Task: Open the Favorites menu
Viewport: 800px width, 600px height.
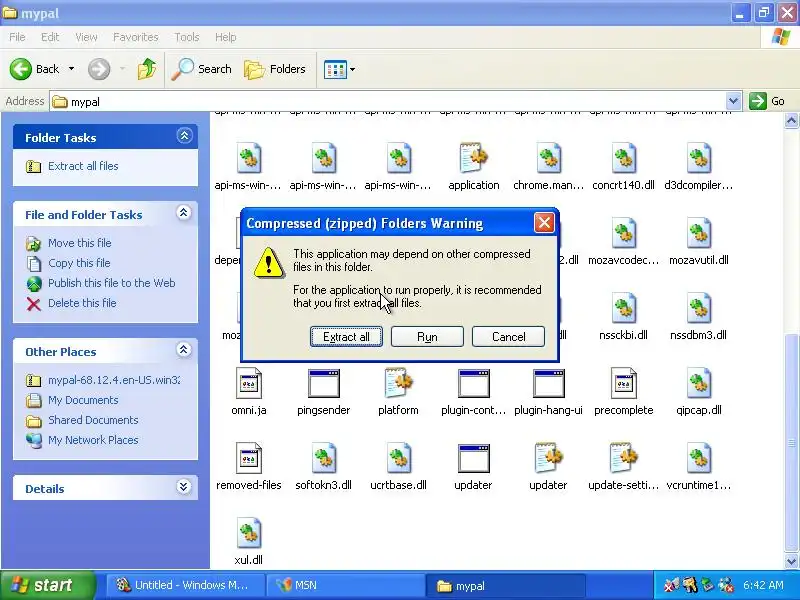Action: 136,37
